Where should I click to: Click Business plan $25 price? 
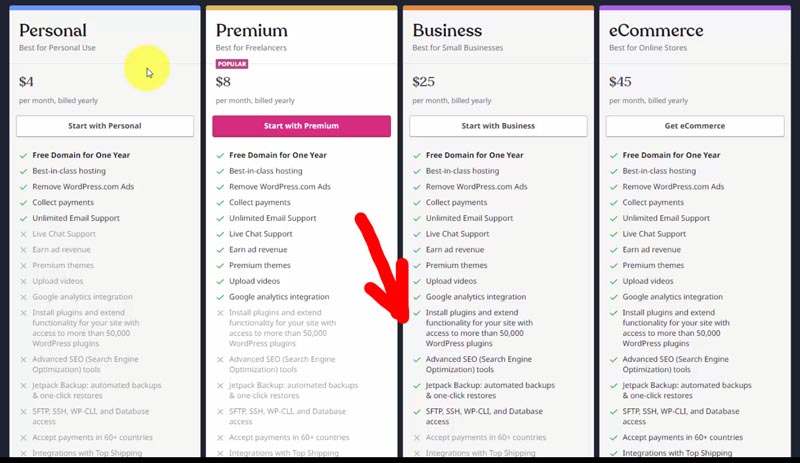click(423, 82)
